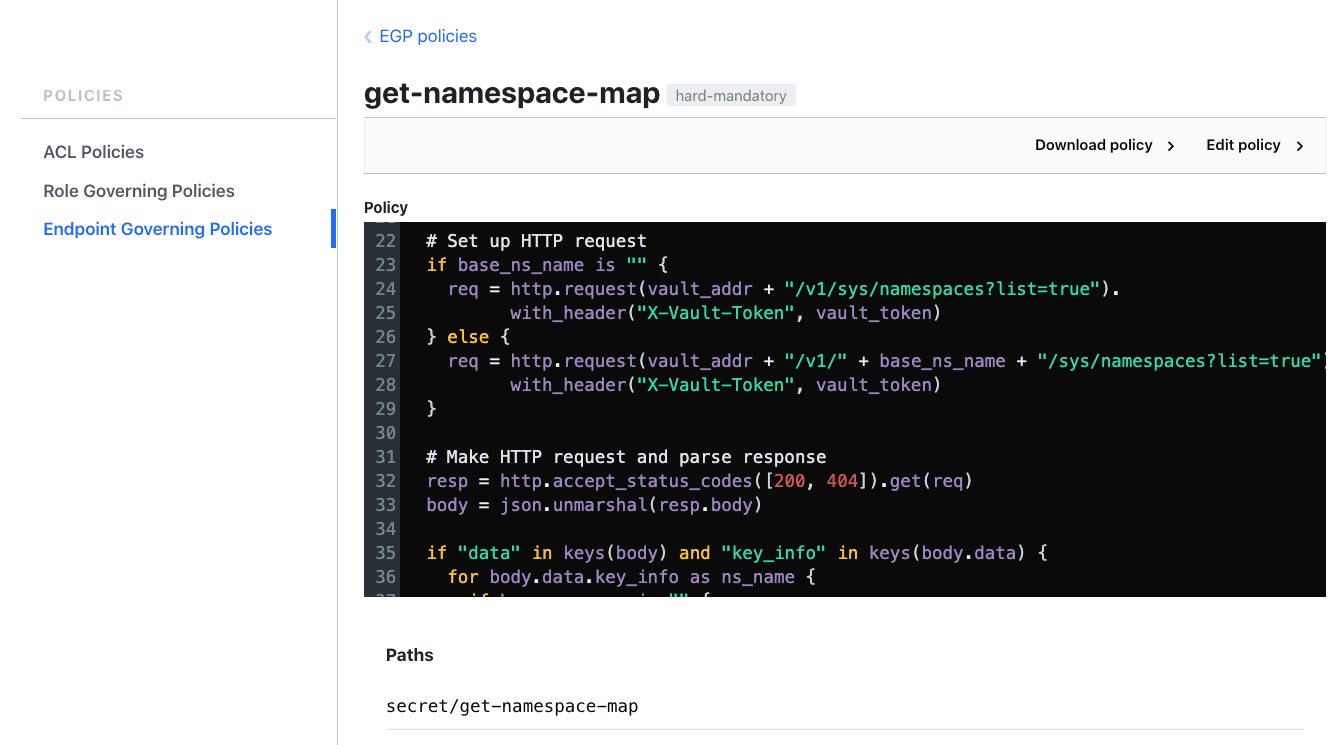This screenshot has width=1334, height=745.
Task: Click the hard-mandatory enforcement badge
Action: pyautogui.click(x=731, y=96)
